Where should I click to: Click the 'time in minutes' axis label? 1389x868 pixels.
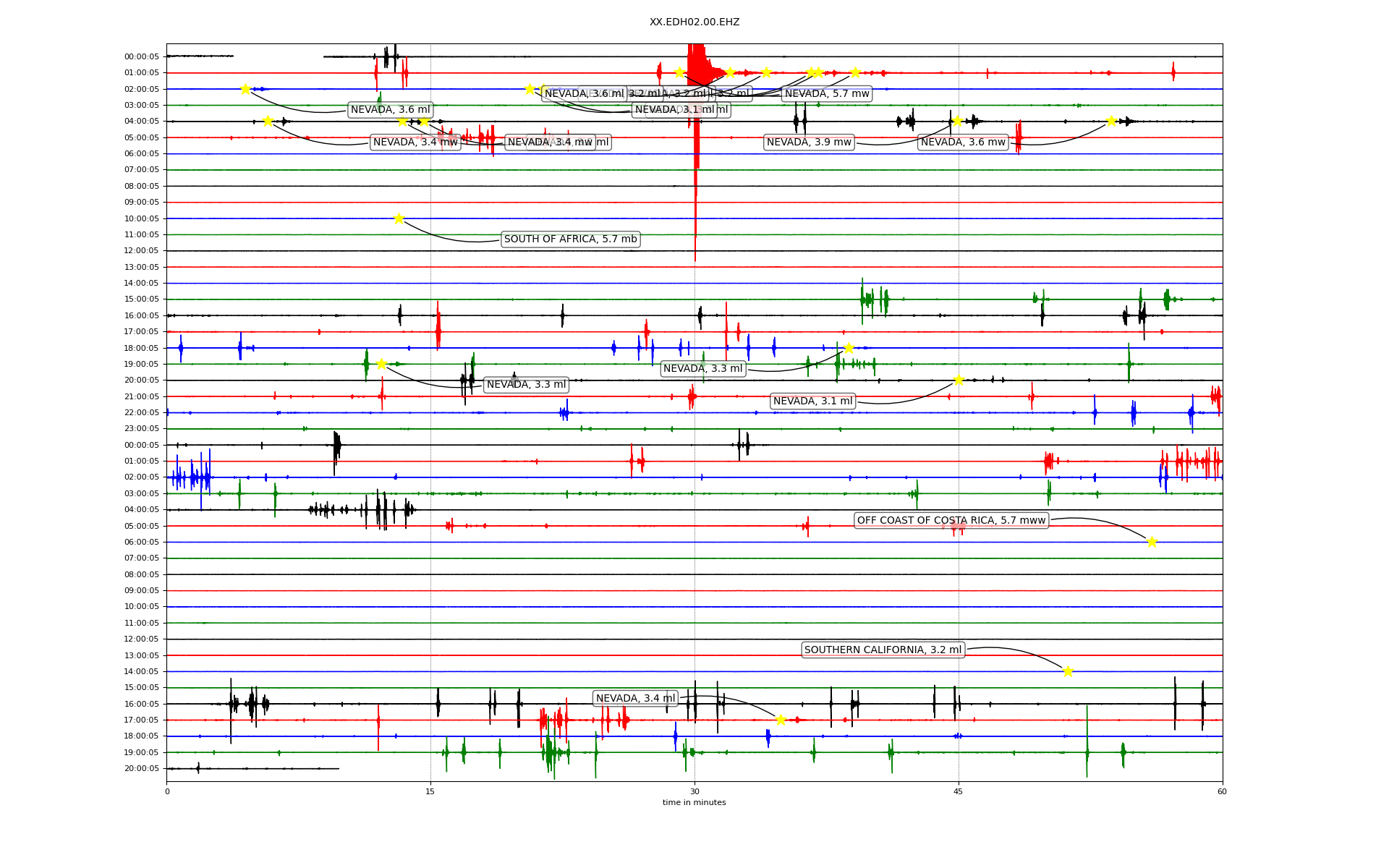694,802
